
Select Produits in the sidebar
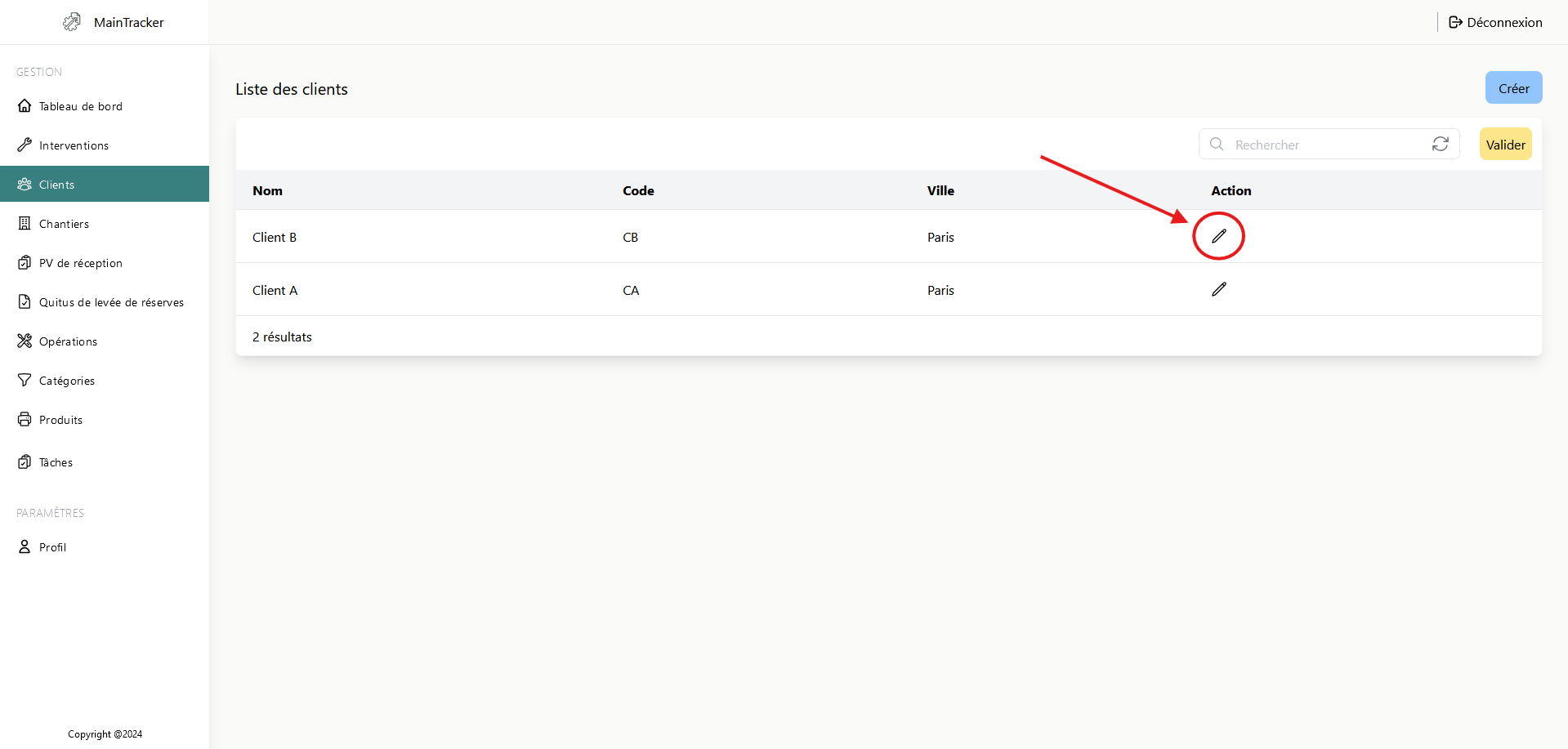point(60,420)
